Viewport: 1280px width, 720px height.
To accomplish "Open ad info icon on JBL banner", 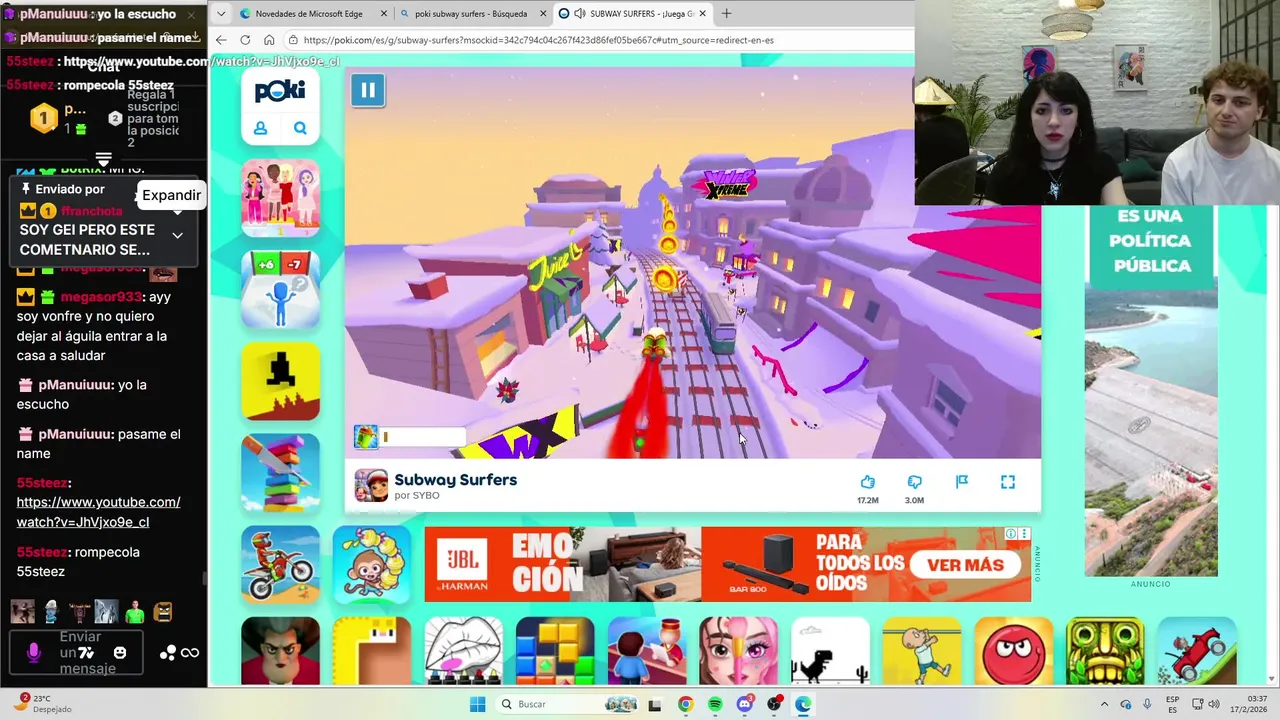I will [1011, 534].
